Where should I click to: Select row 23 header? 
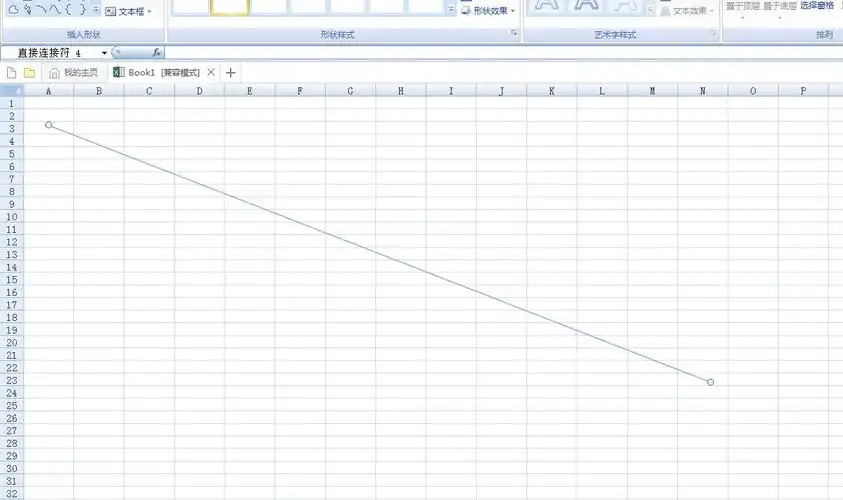tap(11, 380)
